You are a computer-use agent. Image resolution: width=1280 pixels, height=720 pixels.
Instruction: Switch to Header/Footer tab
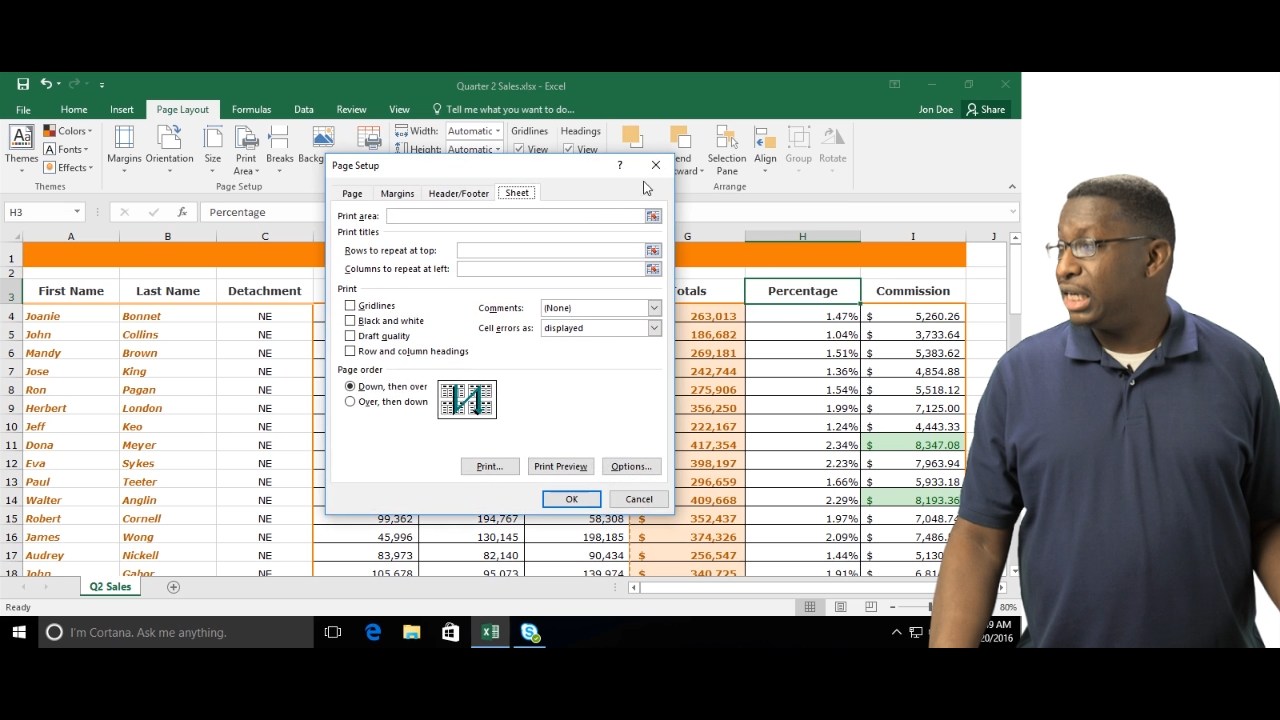click(x=459, y=193)
